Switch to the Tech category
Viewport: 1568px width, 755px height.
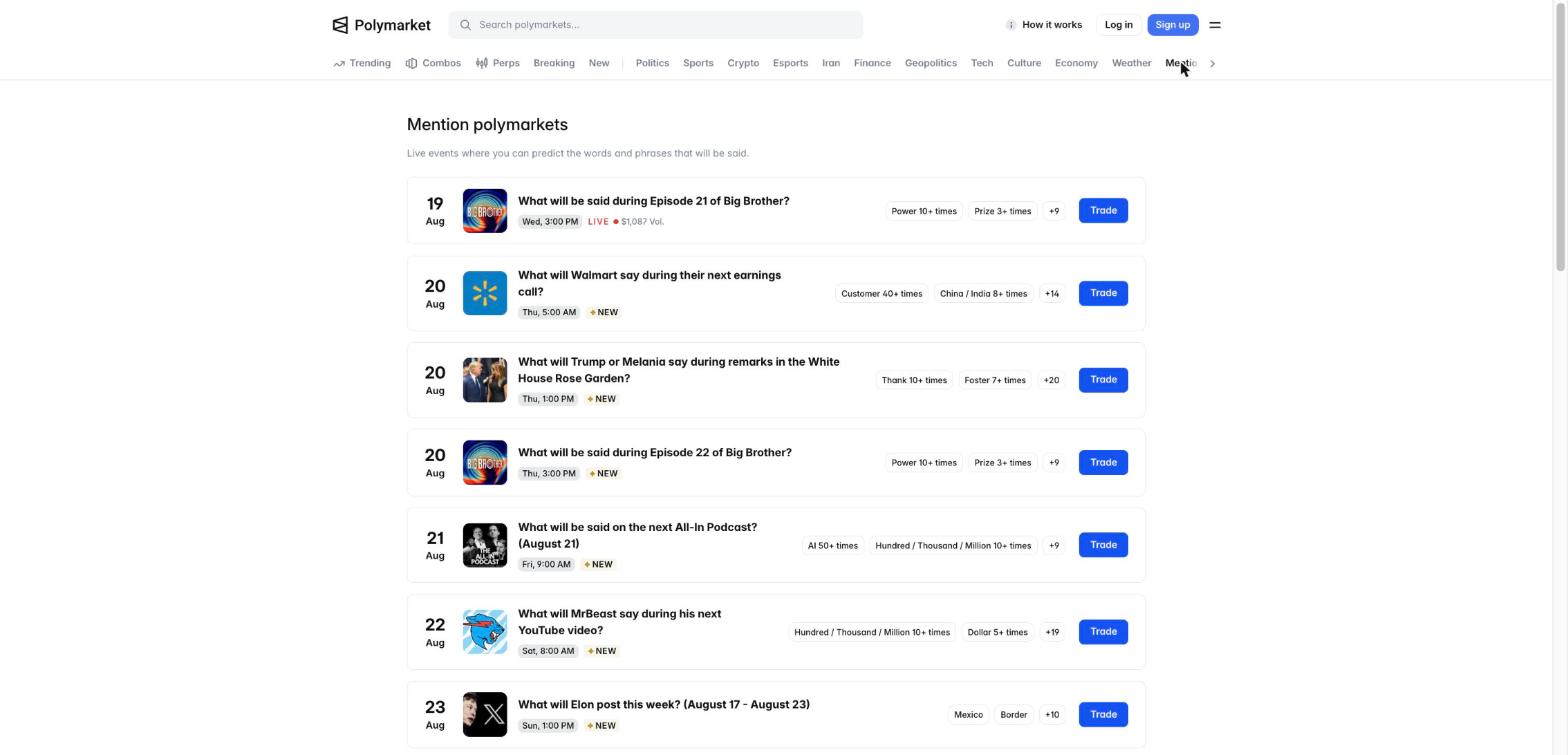[982, 63]
